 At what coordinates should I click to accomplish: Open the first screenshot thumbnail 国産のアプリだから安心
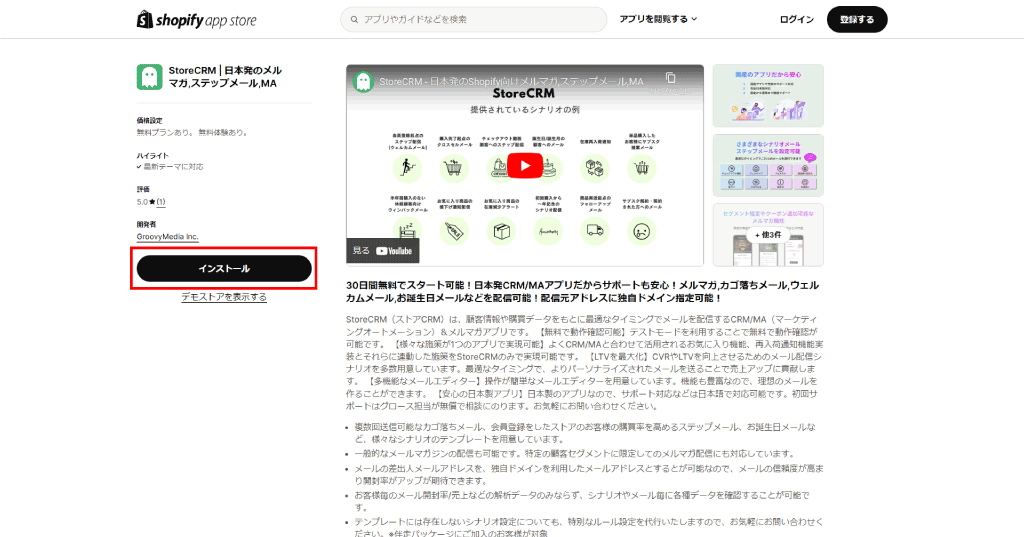click(767, 96)
